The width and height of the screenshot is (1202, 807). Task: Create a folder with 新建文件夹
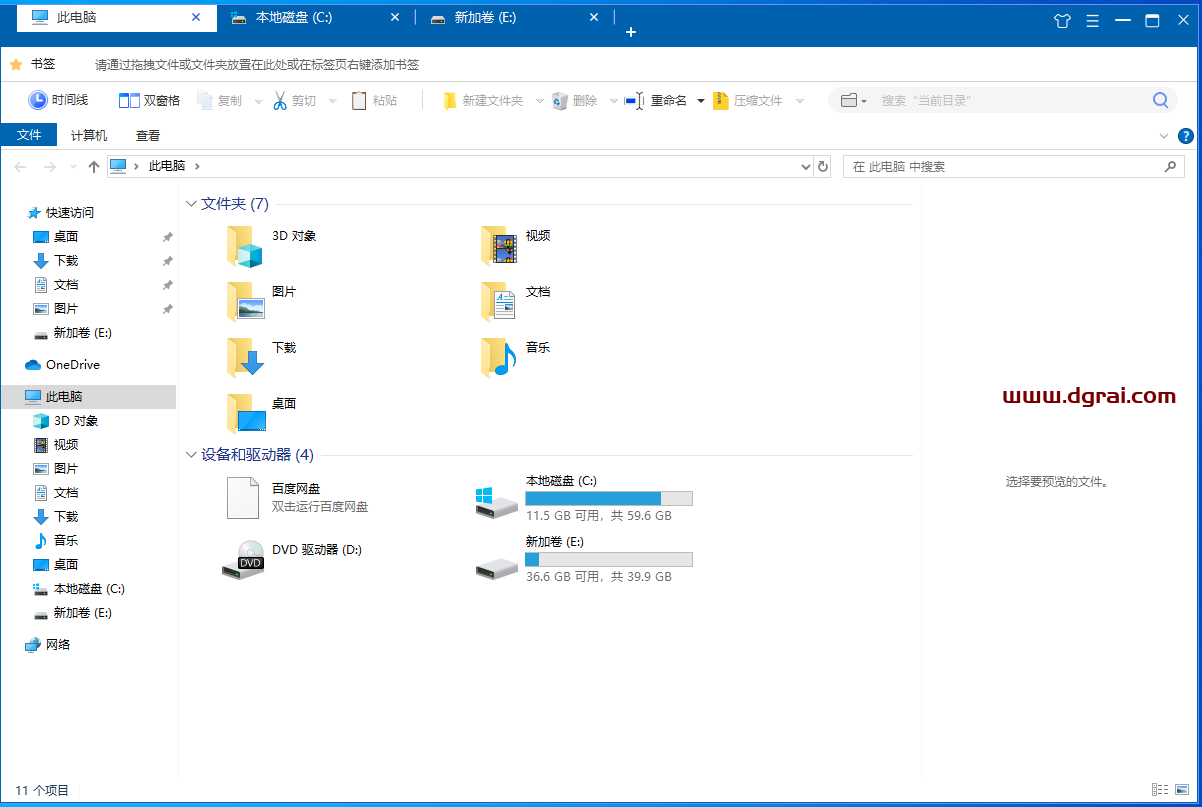point(483,100)
